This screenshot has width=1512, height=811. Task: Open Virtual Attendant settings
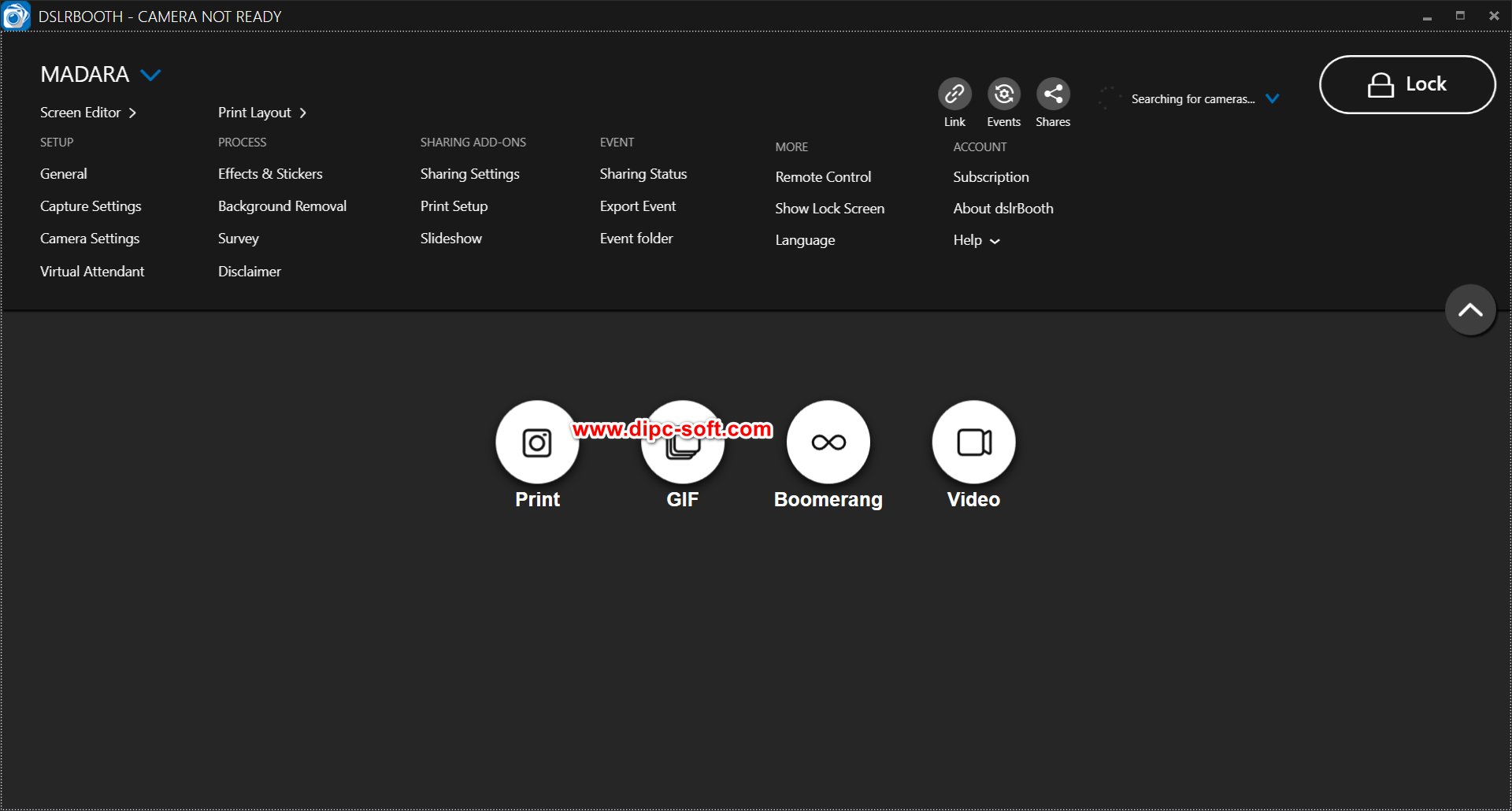point(92,272)
